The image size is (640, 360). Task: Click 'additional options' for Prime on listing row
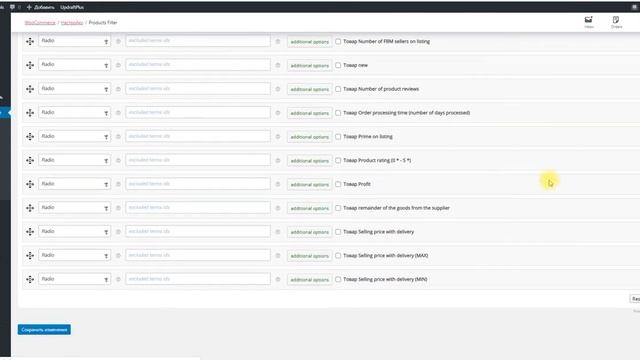(x=309, y=137)
